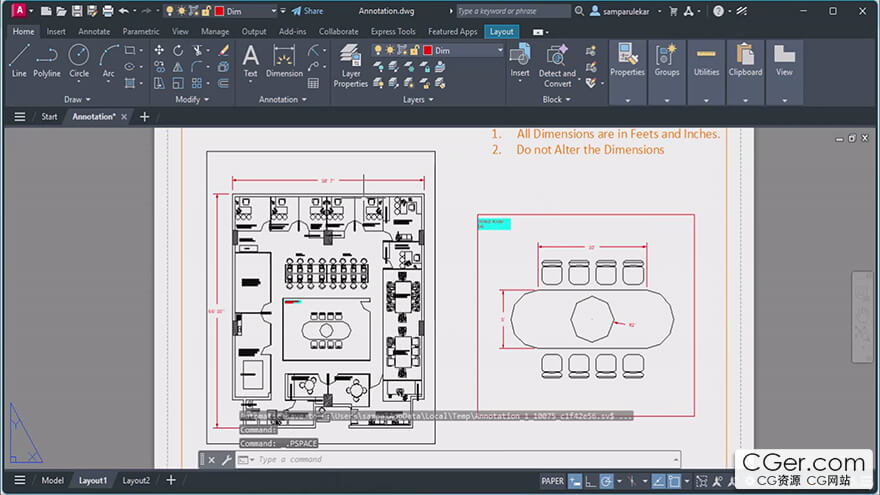Image resolution: width=880 pixels, height=495 pixels.
Task: Click the command line input field
Action: pos(460,460)
